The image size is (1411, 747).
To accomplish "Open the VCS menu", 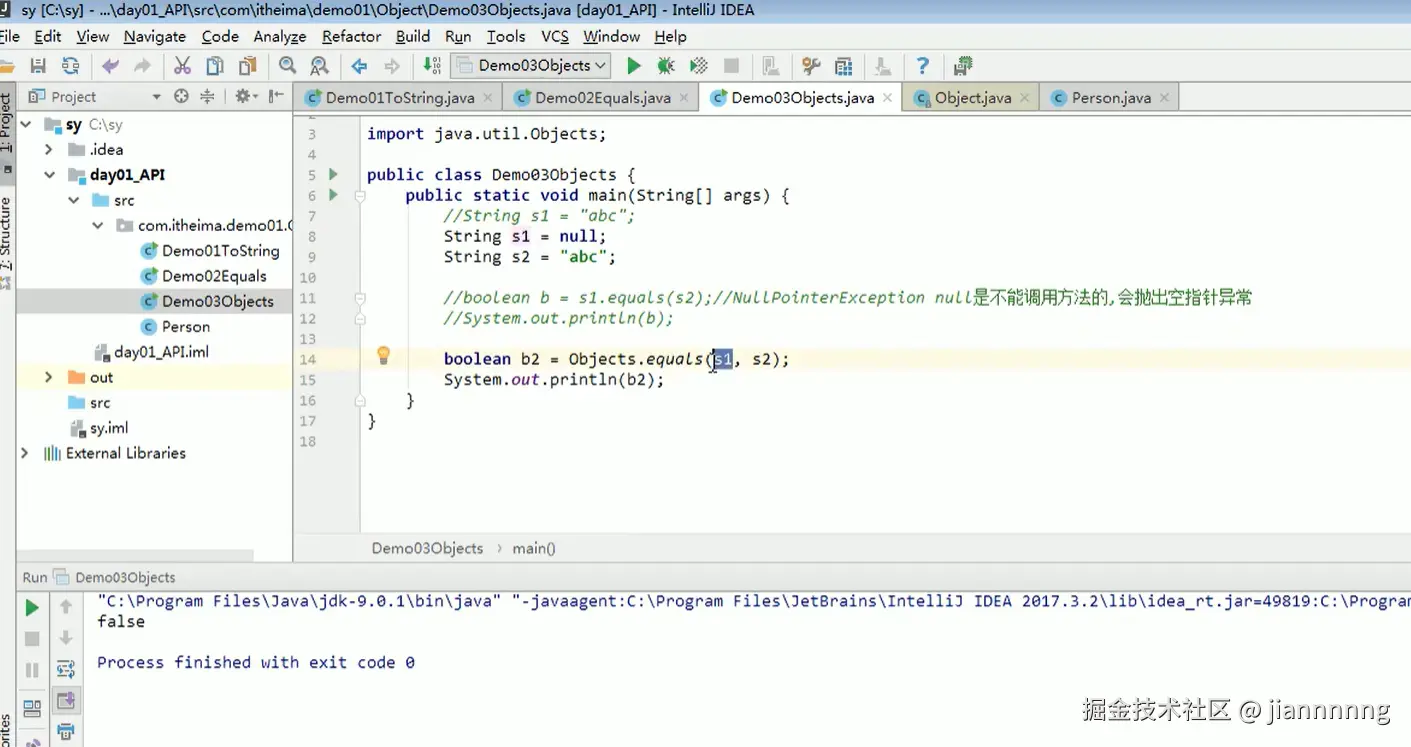I will click(555, 36).
